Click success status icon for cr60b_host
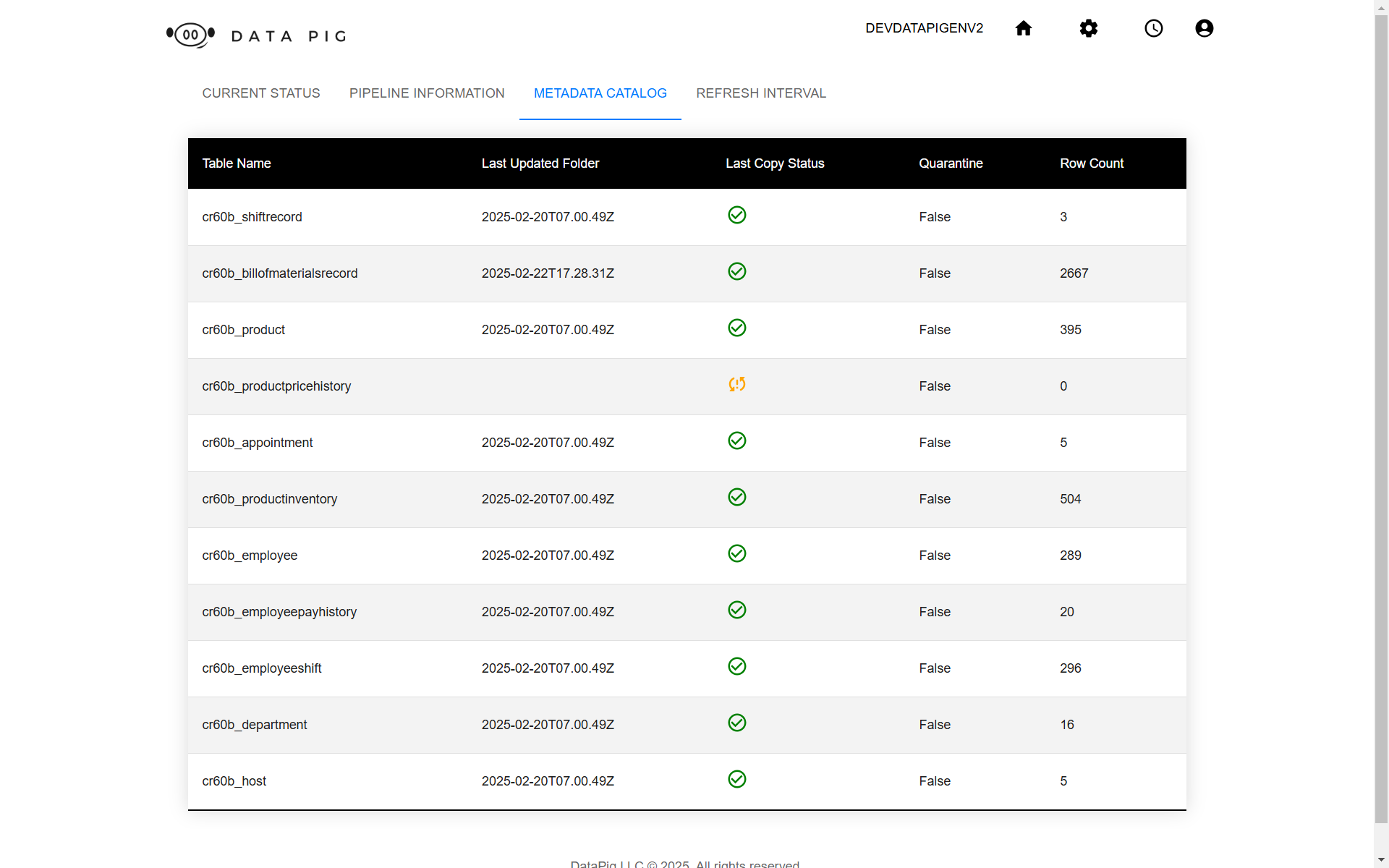Image resolution: width=1389 pixels, height=868 pixels. click(x=736, y=779)
